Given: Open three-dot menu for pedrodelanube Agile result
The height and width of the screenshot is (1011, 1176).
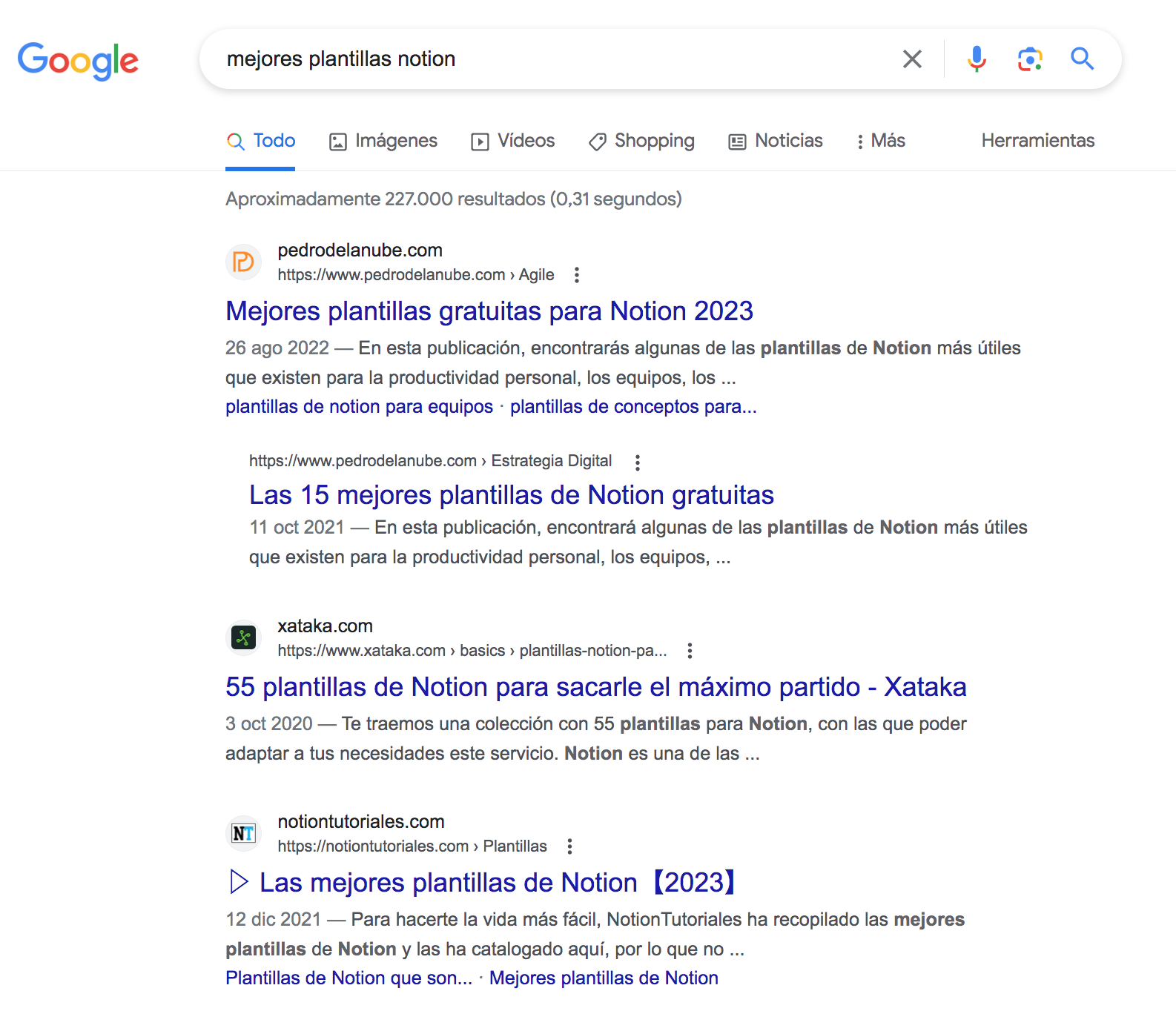Looking at the screenshot, I should pyautogui.click(x=577, y=276).
